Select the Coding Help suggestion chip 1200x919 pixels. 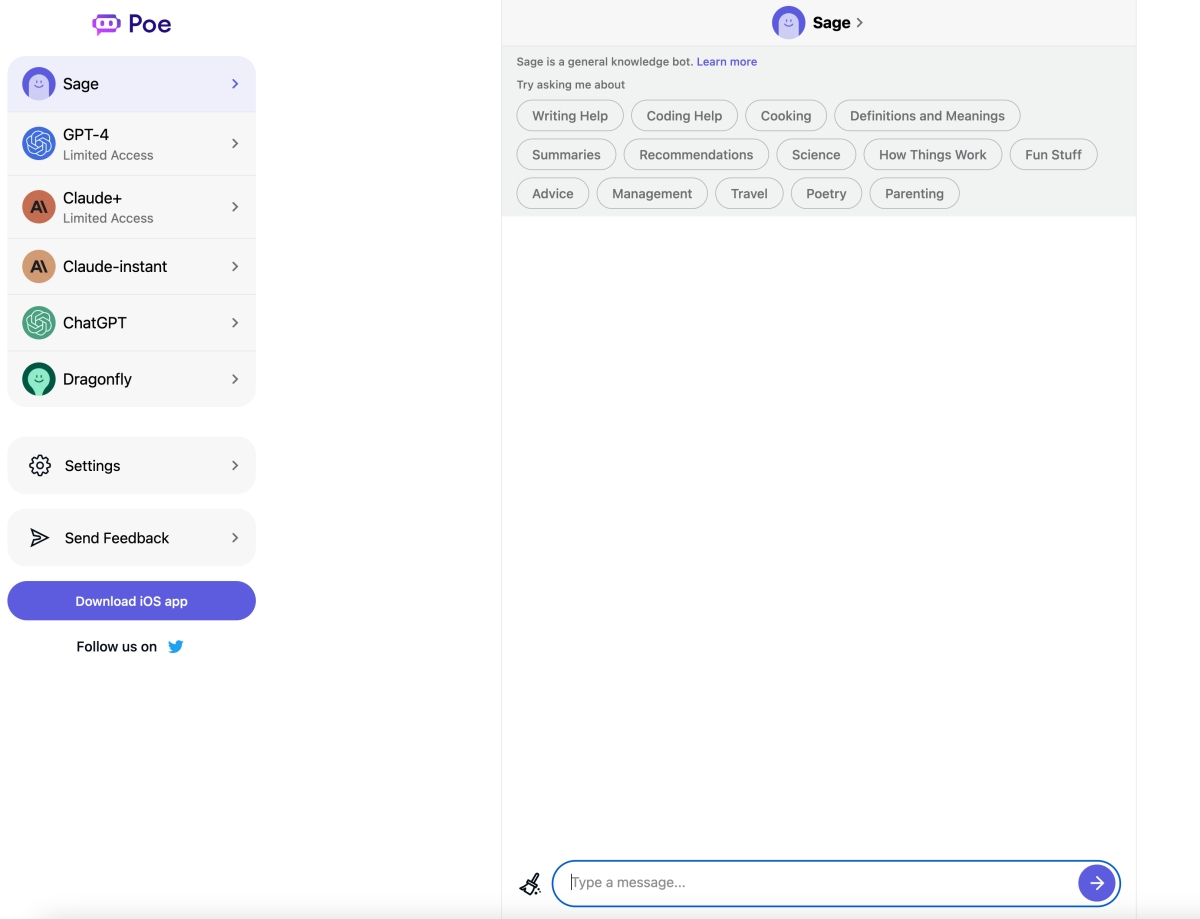click(x=684, y=116)
